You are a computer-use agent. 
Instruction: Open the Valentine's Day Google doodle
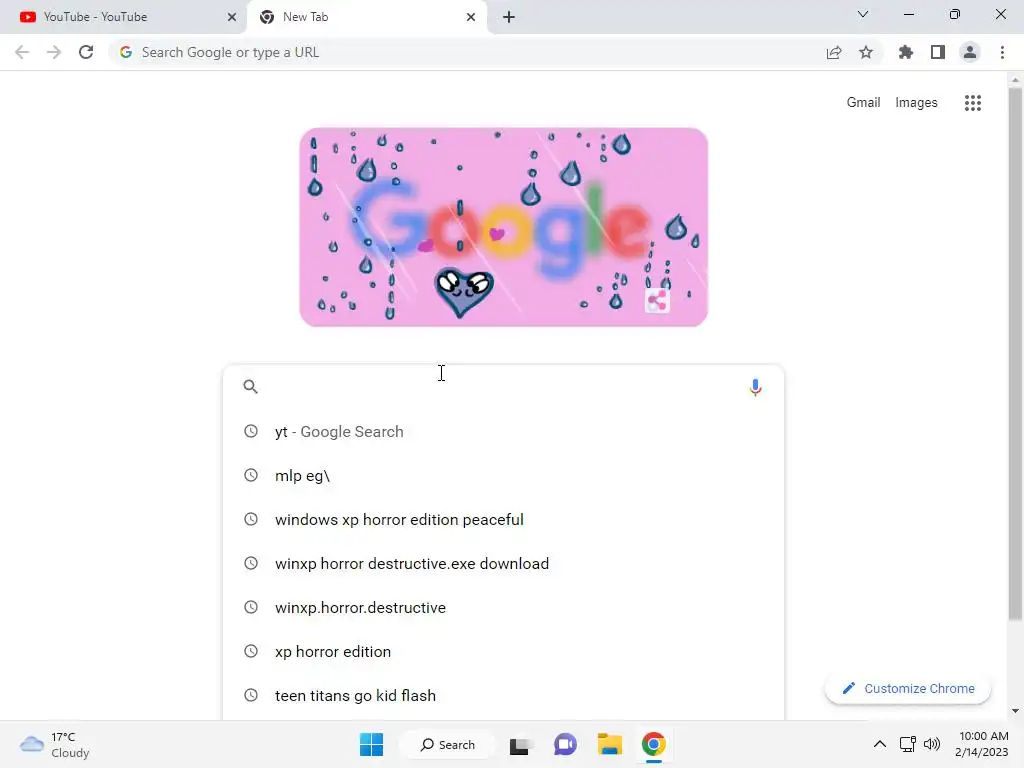[504, 227]
